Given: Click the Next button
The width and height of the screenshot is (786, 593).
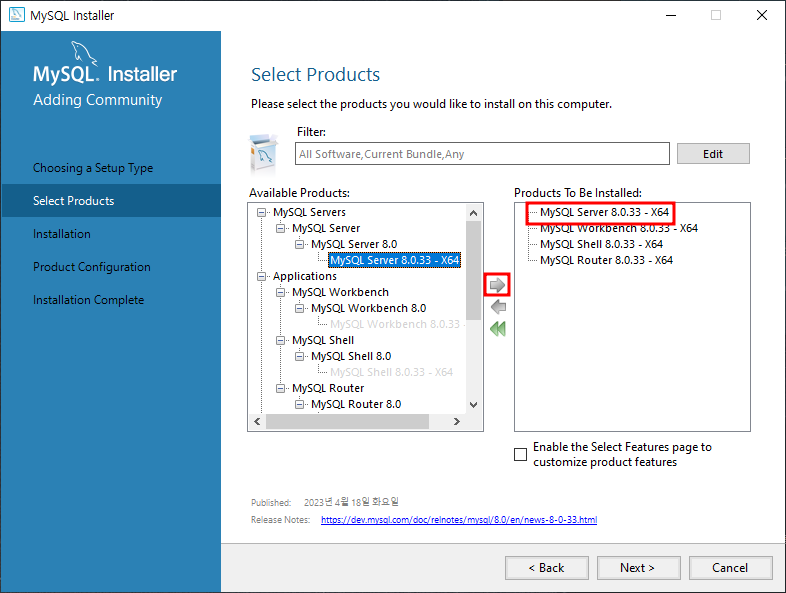Looking at the screenshot, I should 638,568.
